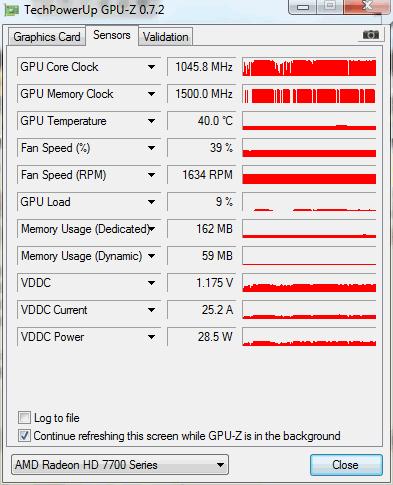Enable the Log to file checkbox
The image size is (393, 485).
tap(24, 417)
